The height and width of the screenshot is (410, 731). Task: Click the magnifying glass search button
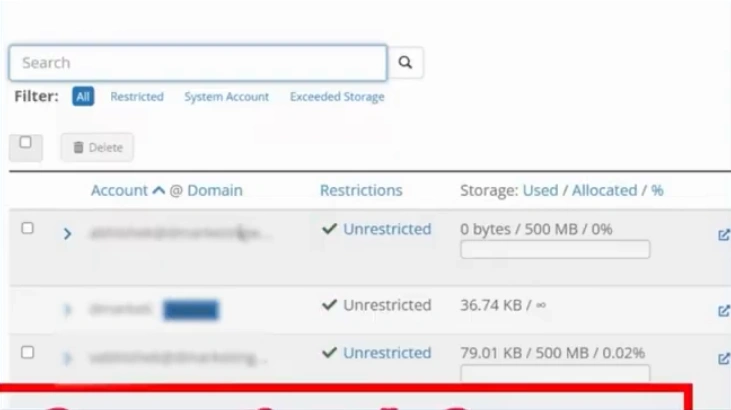pyautogui.click(x=405, y=62)
